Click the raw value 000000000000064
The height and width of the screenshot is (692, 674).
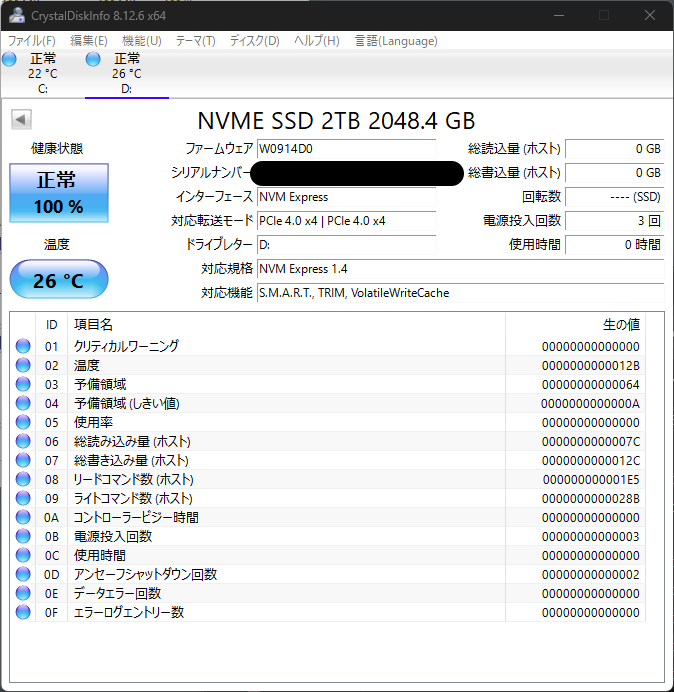591,385
